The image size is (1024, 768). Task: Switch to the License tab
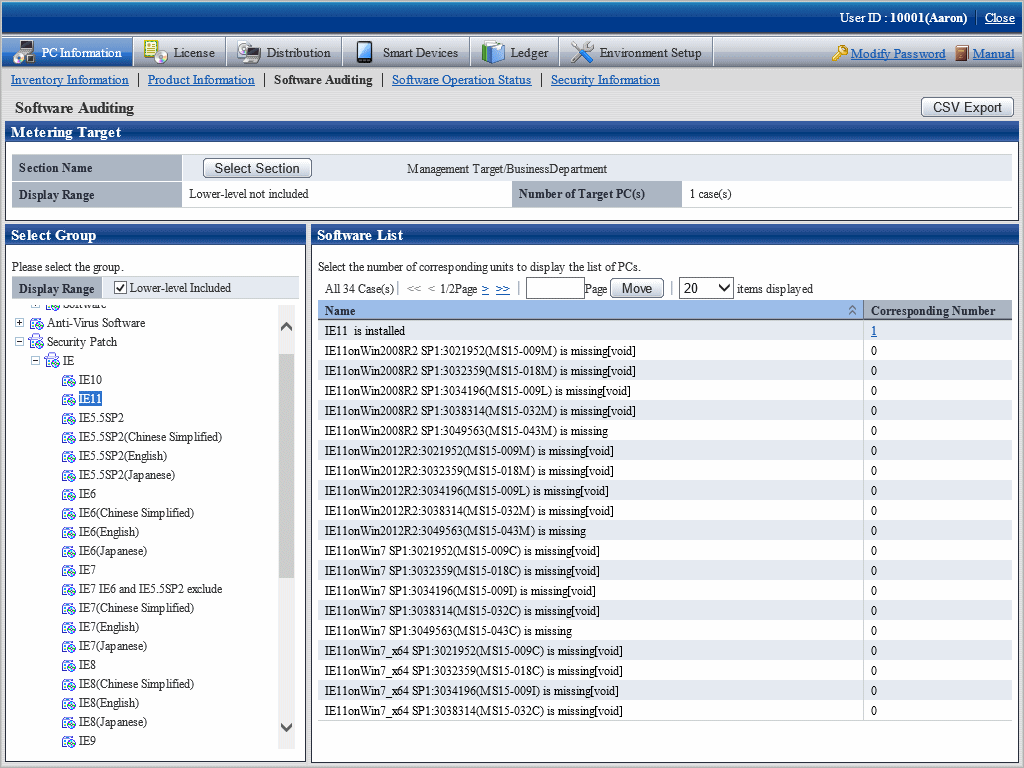click(x=180, y=52)
